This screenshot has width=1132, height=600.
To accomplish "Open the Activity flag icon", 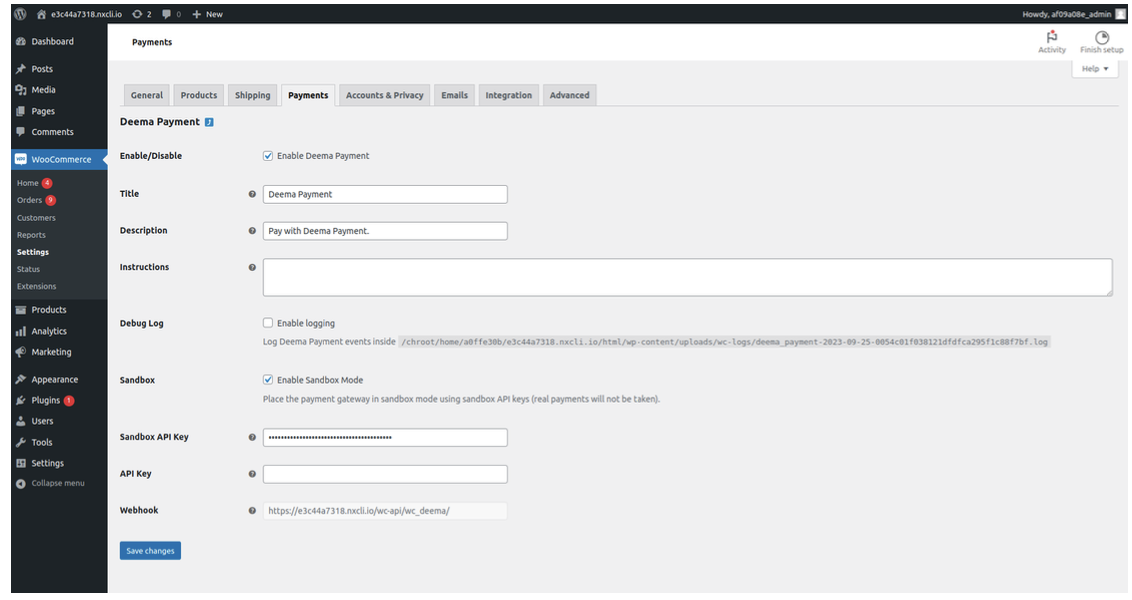I will pos(1052,37).
